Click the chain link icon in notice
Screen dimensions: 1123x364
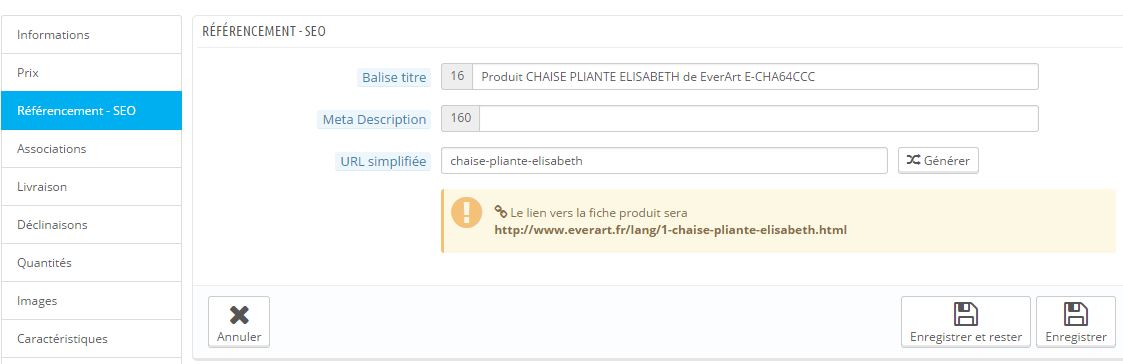pyautogui.click(x=501, y=212)
